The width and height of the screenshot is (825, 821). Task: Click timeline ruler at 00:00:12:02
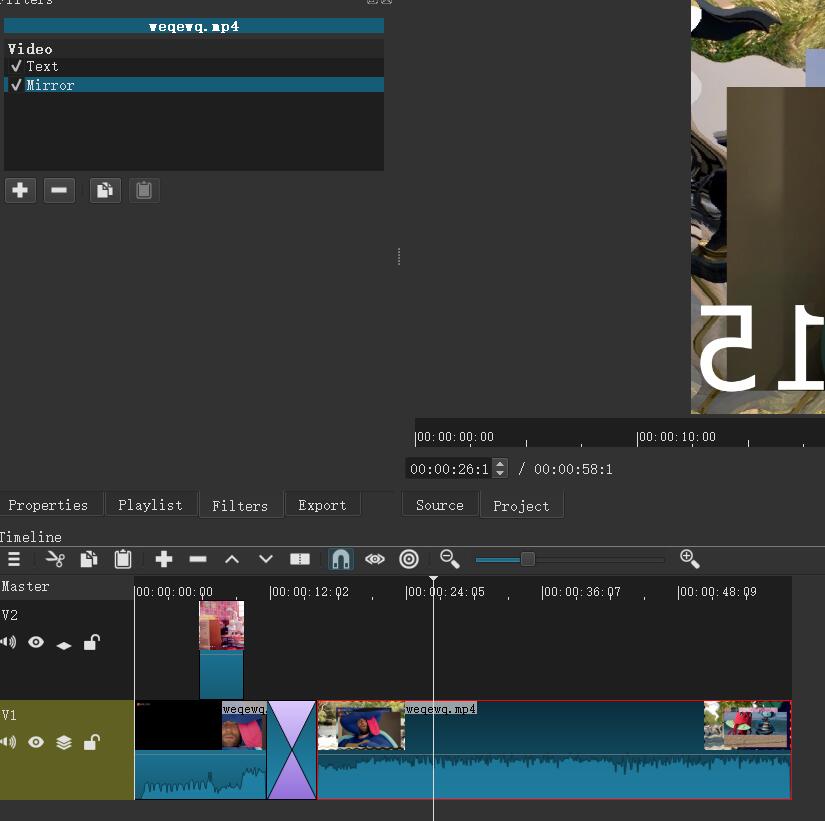tap(309, 592)
